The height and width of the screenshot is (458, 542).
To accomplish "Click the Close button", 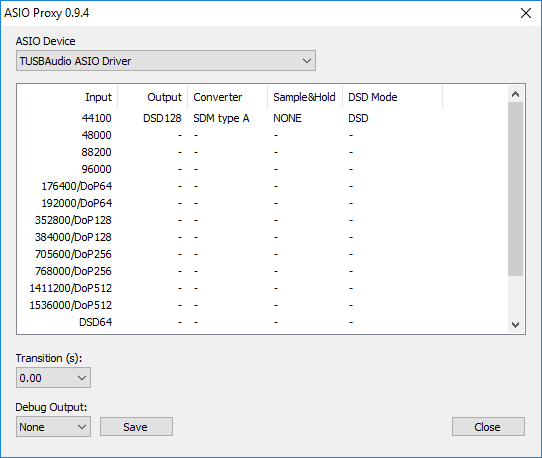I will point(488,427).
